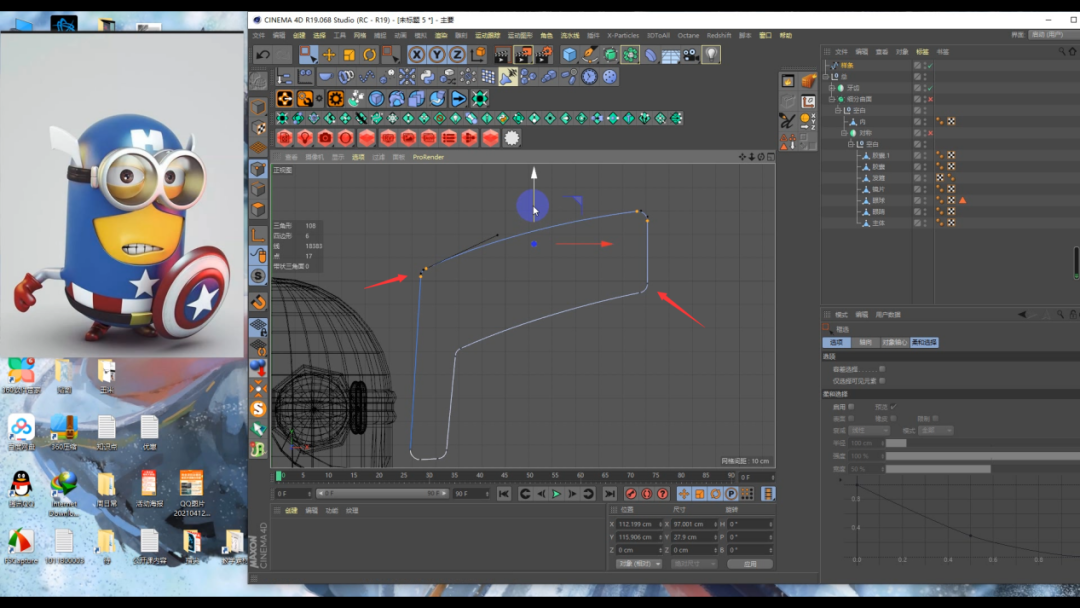Viewport: 1080px width, 608px height.
Task: Click the Undo arrow icon
Action: click(262, 54)
